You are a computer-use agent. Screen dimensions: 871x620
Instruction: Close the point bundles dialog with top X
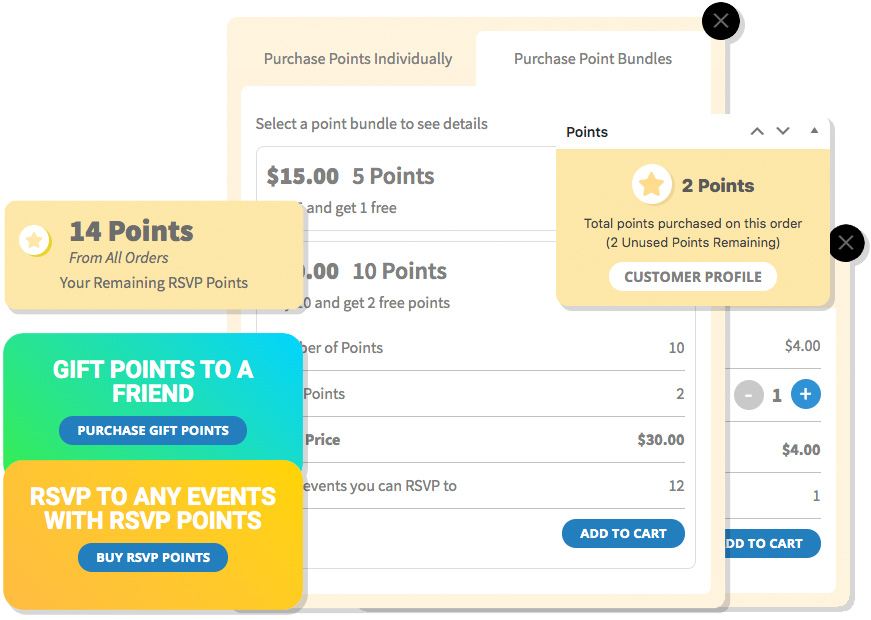pyautogui.click(x=721, y=21)
